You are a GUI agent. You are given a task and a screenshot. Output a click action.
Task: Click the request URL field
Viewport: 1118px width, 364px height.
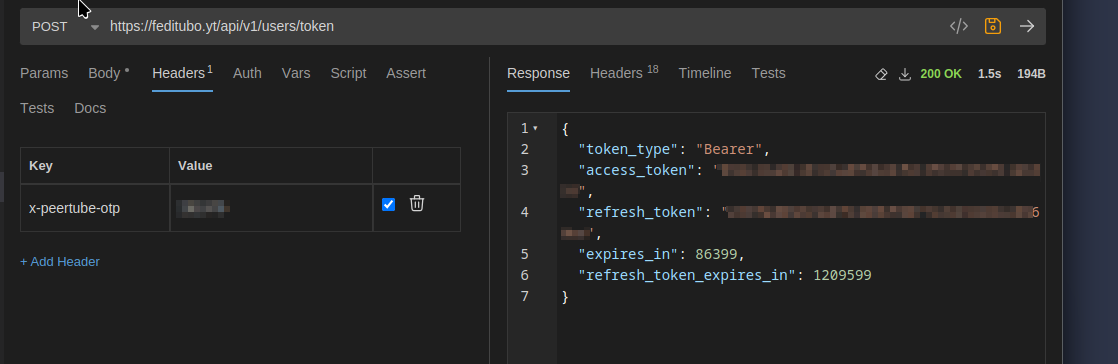[x=524, y=26]
